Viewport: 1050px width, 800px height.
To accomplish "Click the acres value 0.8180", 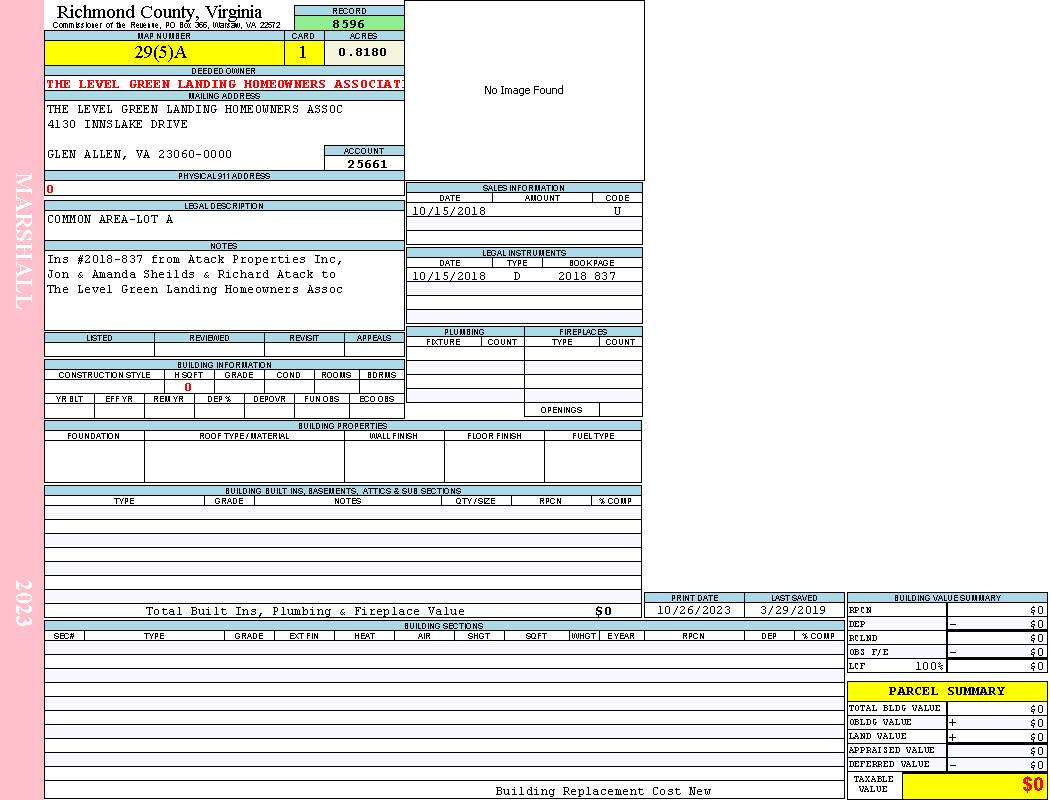I will (x=363, y=52).
